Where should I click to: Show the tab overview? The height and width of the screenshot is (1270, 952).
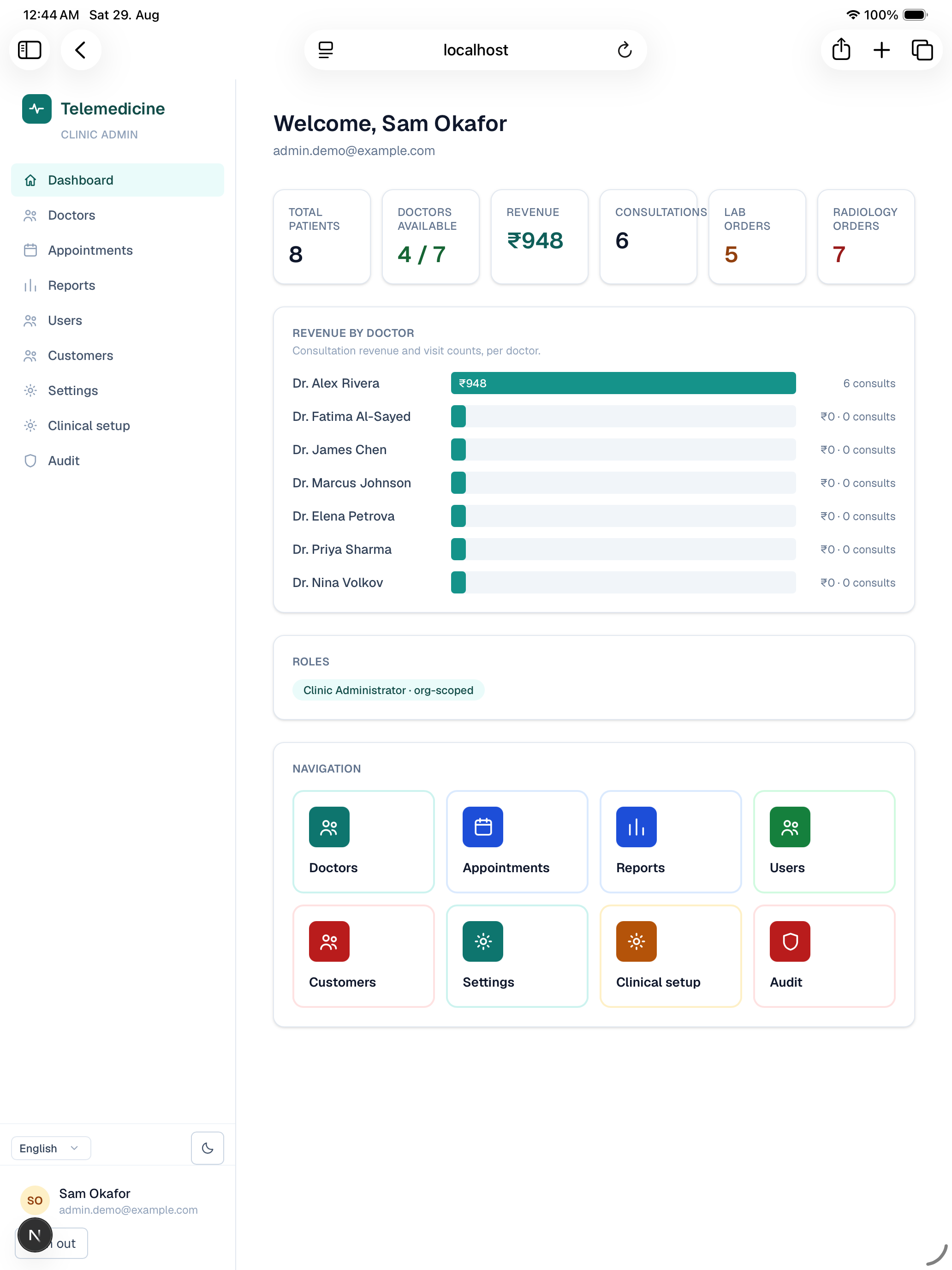coord(922,50)
